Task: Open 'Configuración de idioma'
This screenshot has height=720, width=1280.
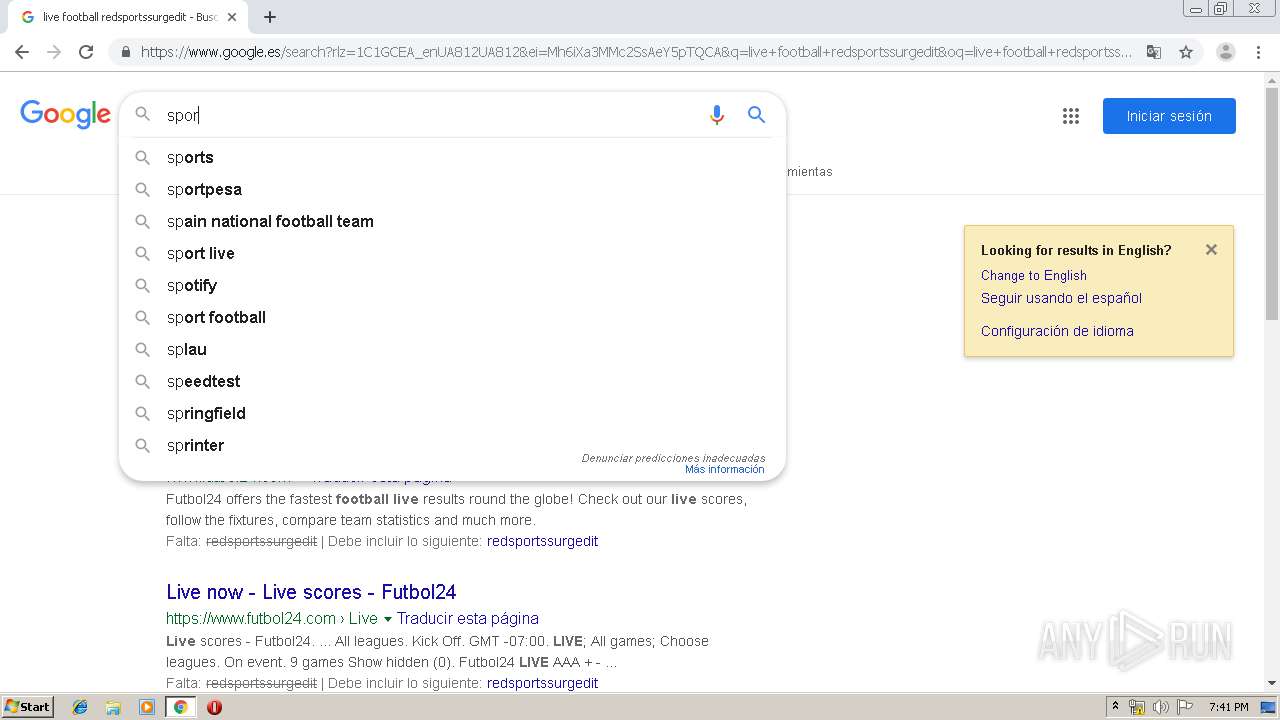Action: pyautogui.click(x=1057, y=331)
